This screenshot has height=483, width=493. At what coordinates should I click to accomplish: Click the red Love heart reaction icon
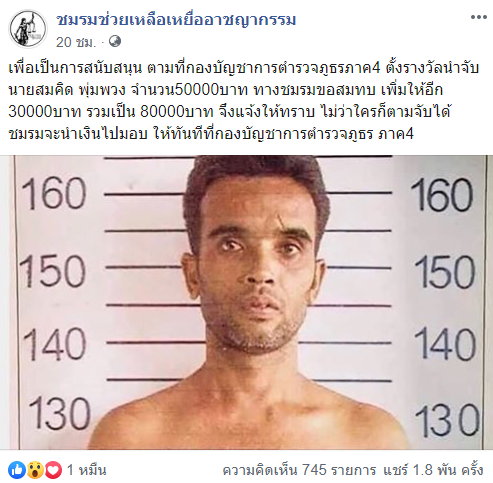53,470
